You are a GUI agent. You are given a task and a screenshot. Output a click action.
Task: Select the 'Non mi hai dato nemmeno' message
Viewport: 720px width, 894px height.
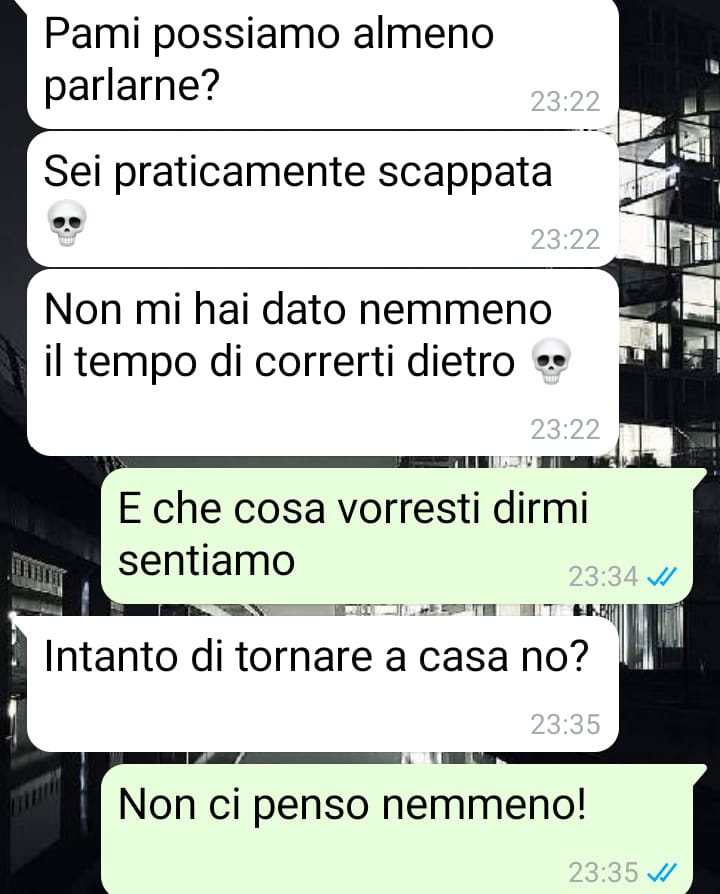pyautogui.click(x=323, y=362)
